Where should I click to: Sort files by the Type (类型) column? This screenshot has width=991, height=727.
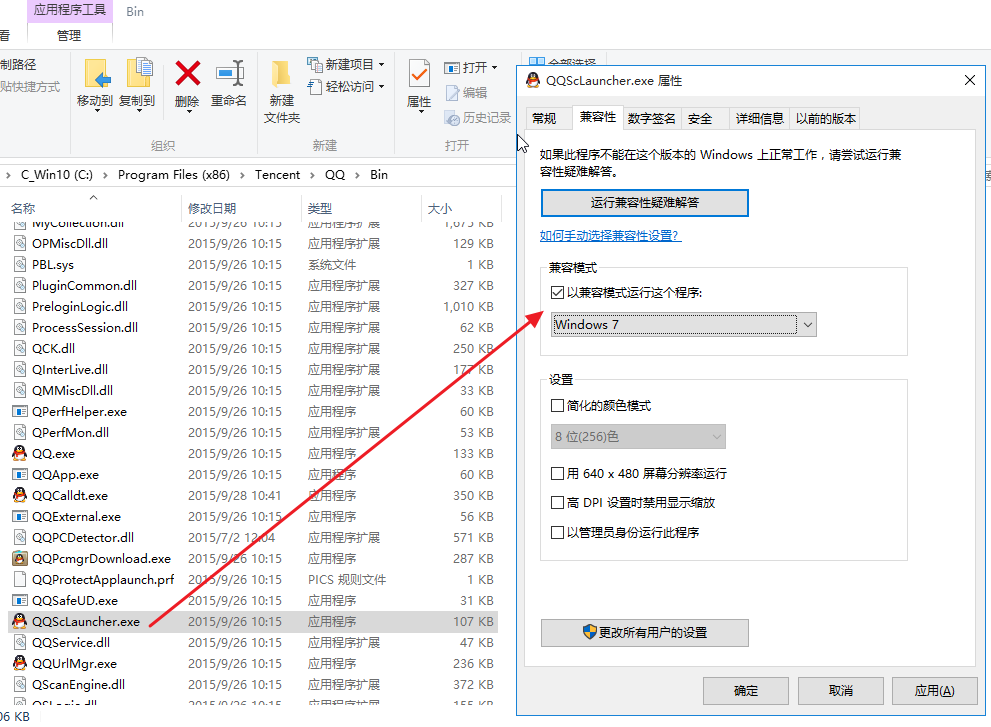click(320, 209)
